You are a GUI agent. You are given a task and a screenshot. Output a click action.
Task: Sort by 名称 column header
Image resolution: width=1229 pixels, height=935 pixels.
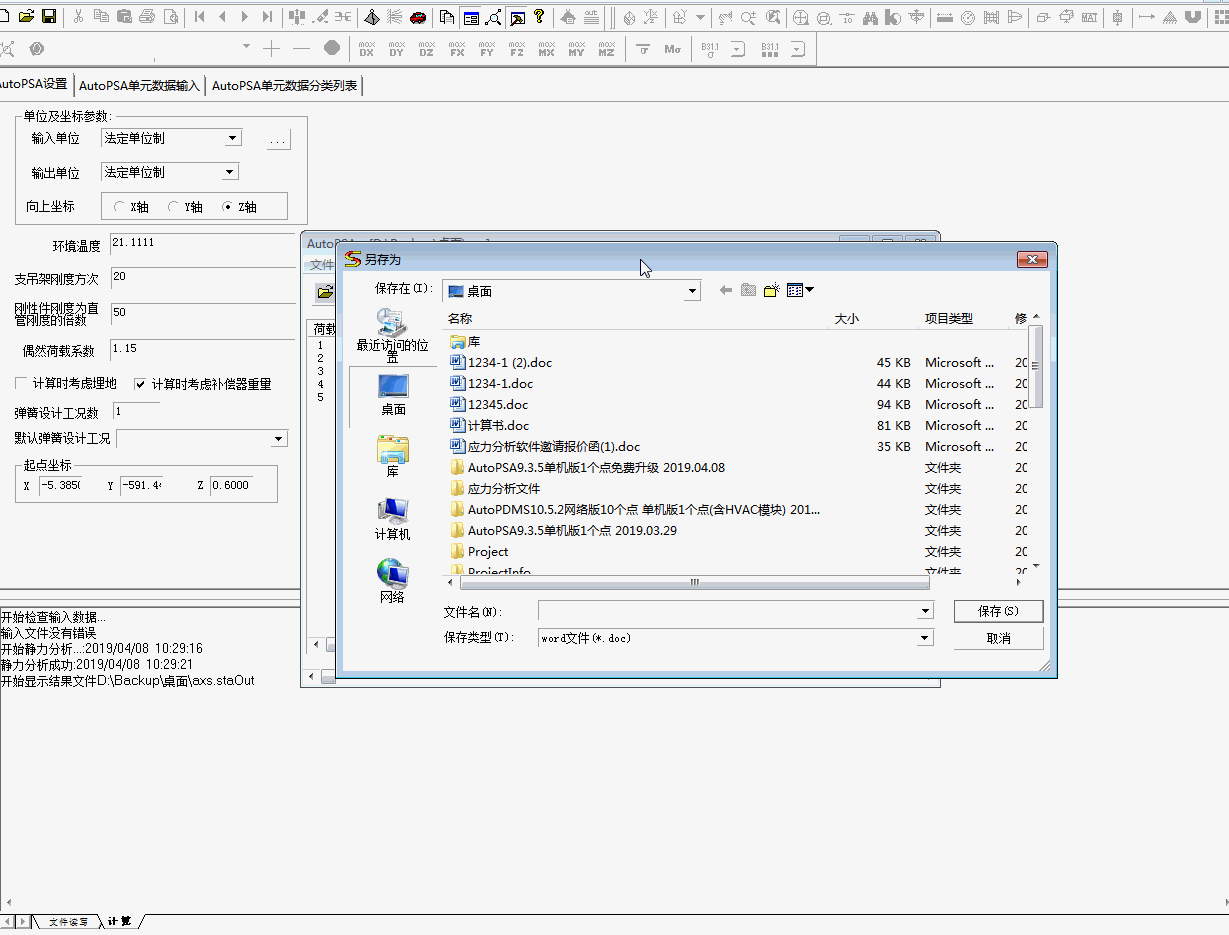coord(460,318)
